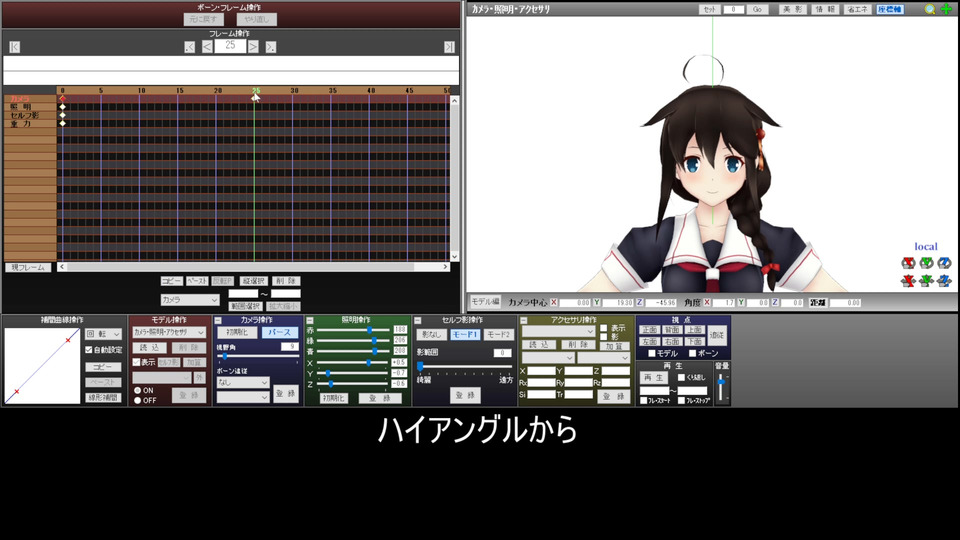Viewport: 960px width, 540px height.
Task: Click the Z-axis move icon in bottom row
Action: (x=944, y=280)
